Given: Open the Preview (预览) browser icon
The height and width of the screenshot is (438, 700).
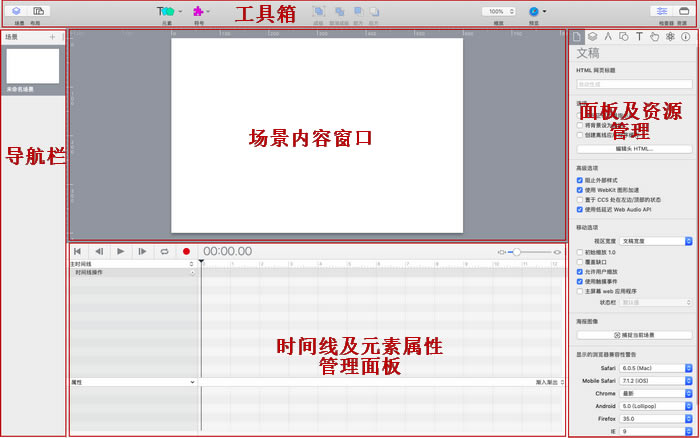Looking at the screenshot, I should click(535, 11).
